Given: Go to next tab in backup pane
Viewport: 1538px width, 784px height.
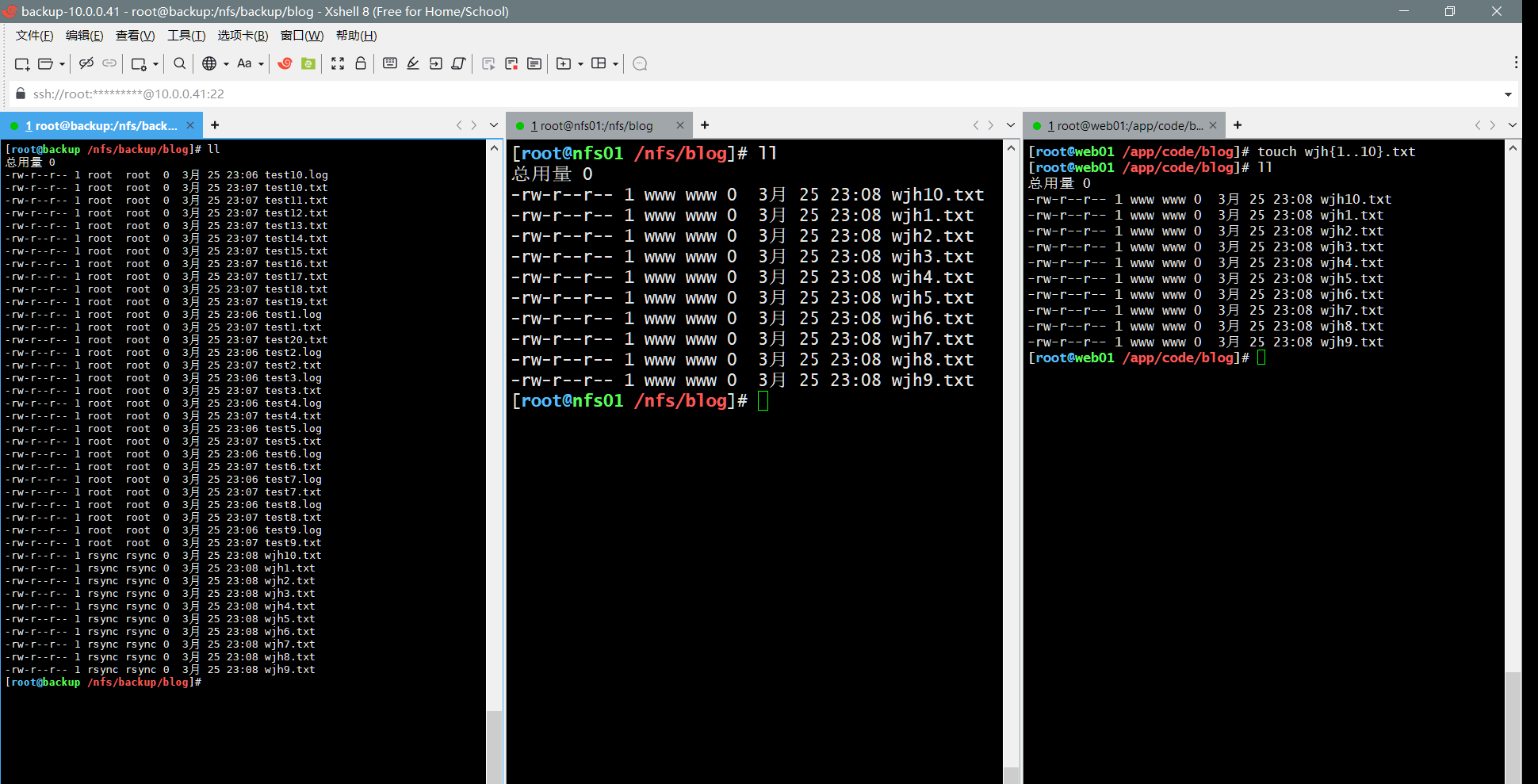Looking at the screenshot, I should (474, 125).
